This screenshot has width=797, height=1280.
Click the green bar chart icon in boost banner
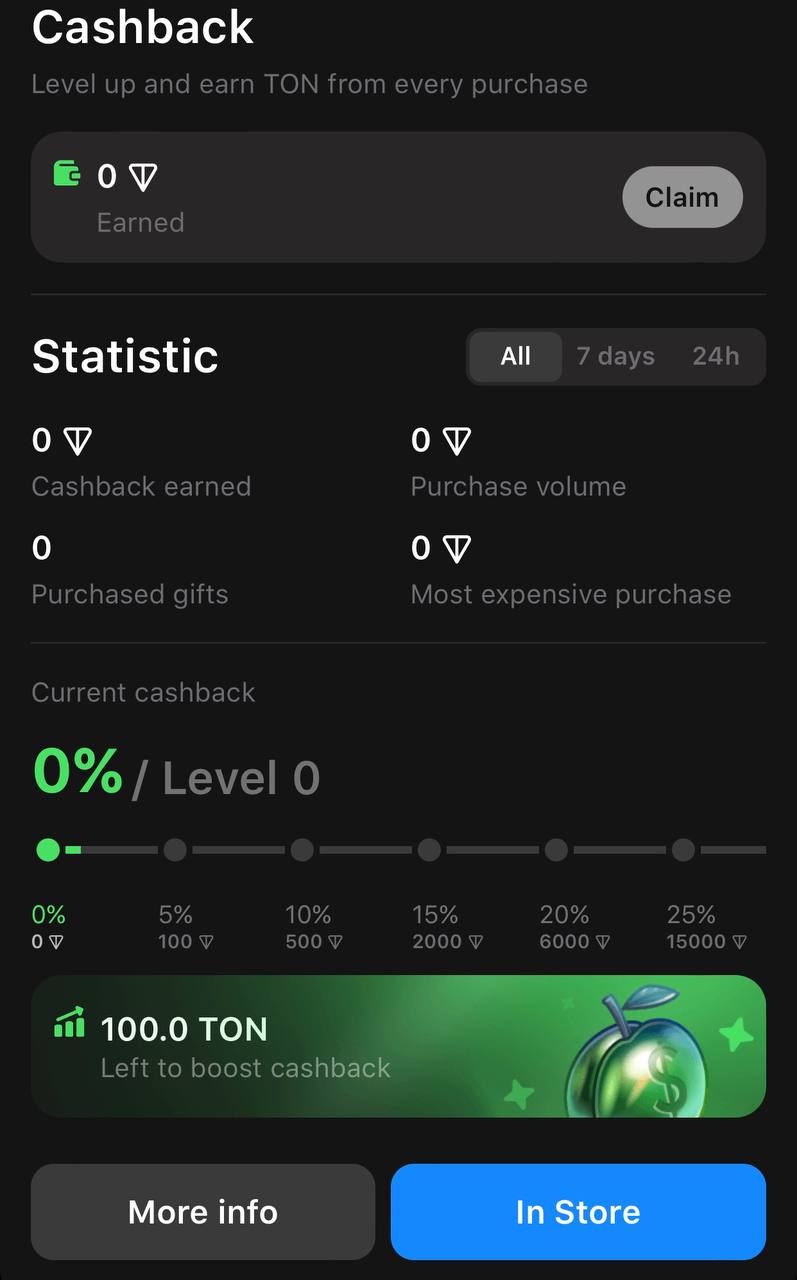point(69,1023)
